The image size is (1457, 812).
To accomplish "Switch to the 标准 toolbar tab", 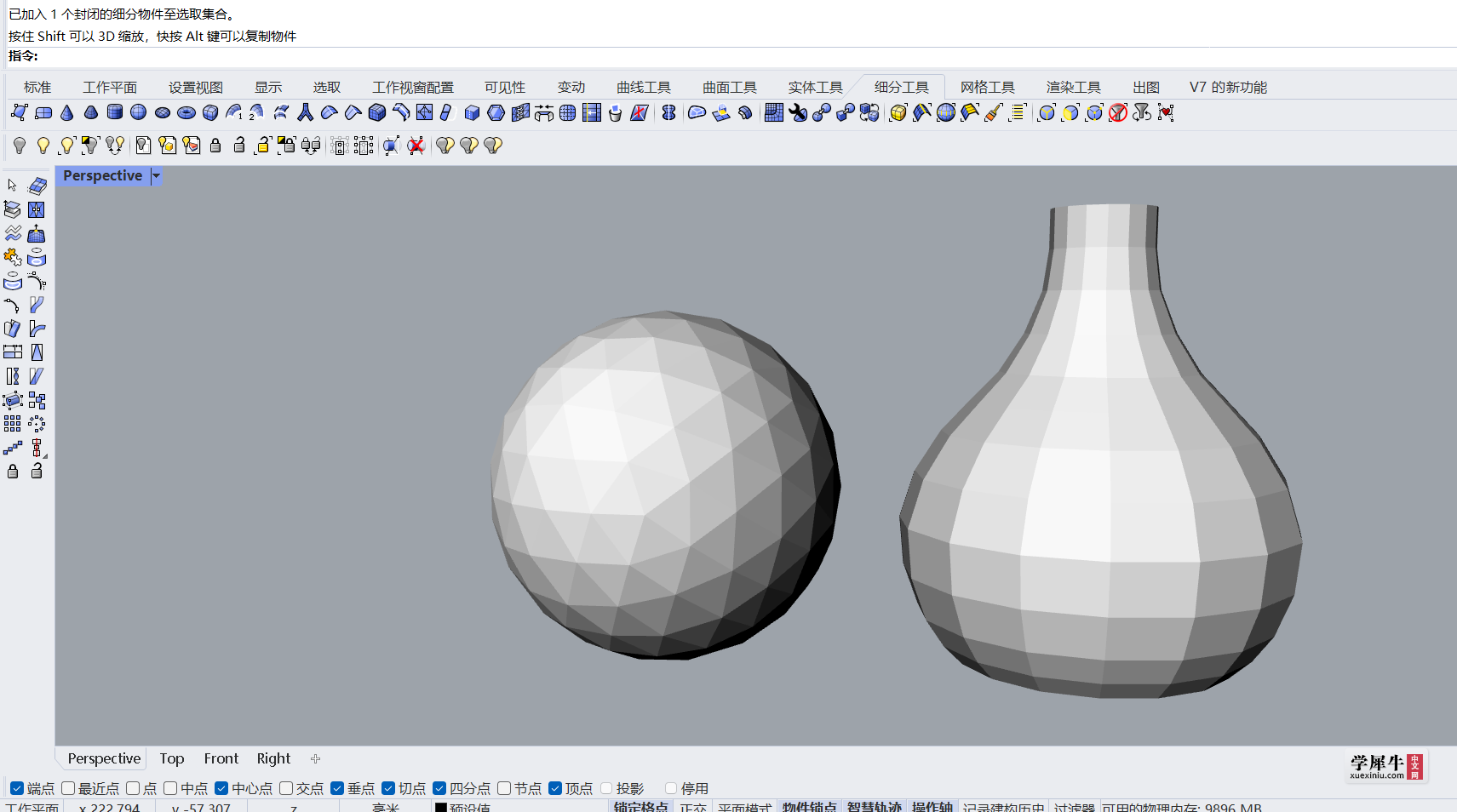I will pyautogui.click(x=37, y=87).
